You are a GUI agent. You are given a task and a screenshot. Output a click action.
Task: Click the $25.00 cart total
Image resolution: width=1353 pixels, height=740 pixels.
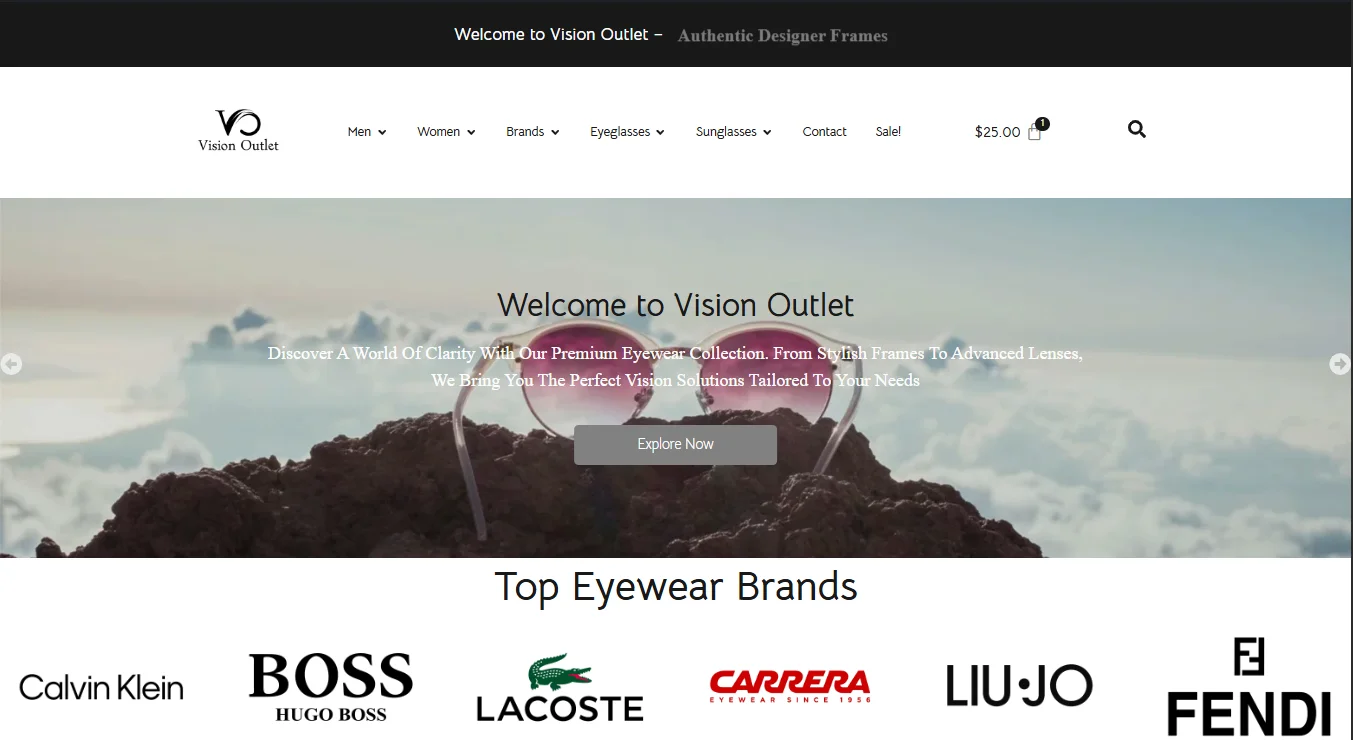[x=997, y=132]
